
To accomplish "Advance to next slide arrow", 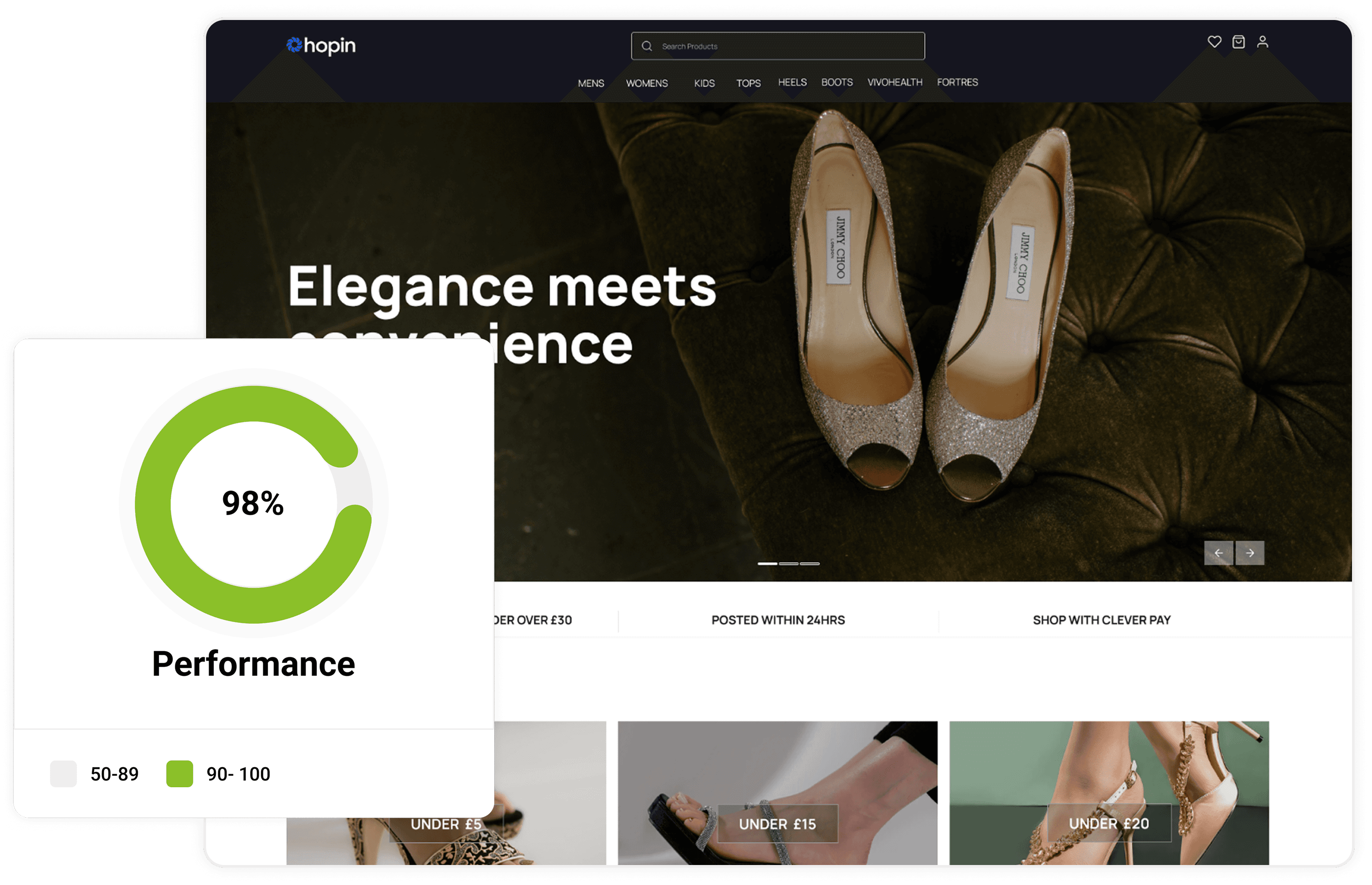I will coord(1249,553).
